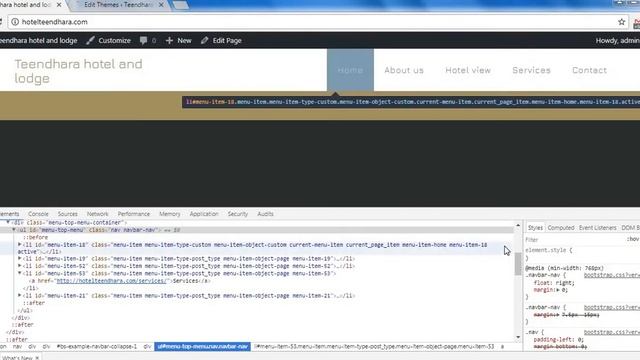Open the Contact page link
640x360 pixels.
[x=589, y=70]
